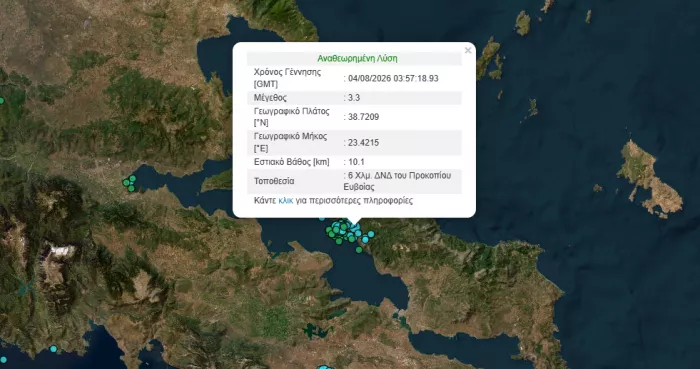Select the 'Γεωγραφικό Πλάτος [°N]' label
Image resolution: width=700 pixels, height=369 pixels.
click(292, 117)
